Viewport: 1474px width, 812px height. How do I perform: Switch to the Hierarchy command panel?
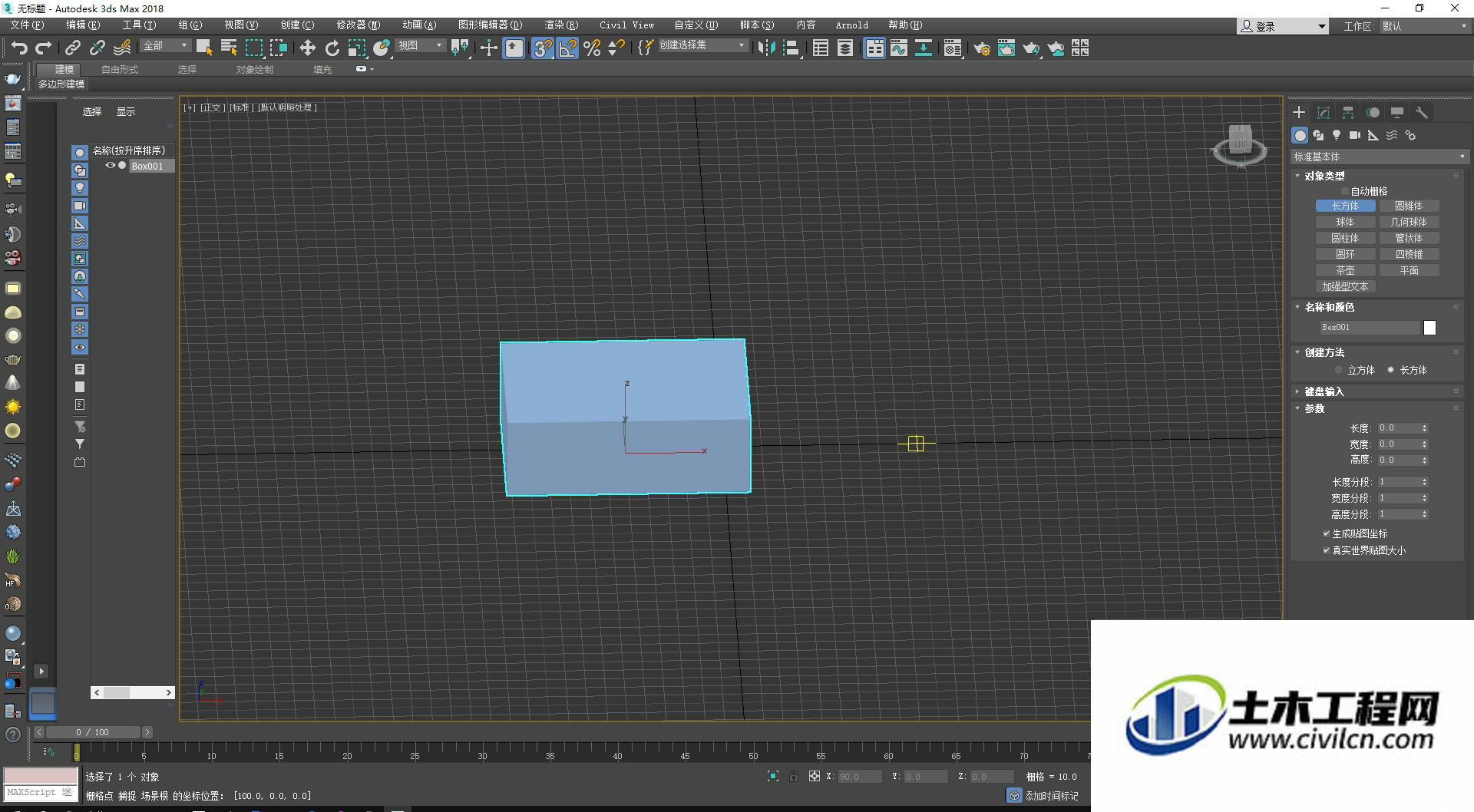click(1348, 113)
